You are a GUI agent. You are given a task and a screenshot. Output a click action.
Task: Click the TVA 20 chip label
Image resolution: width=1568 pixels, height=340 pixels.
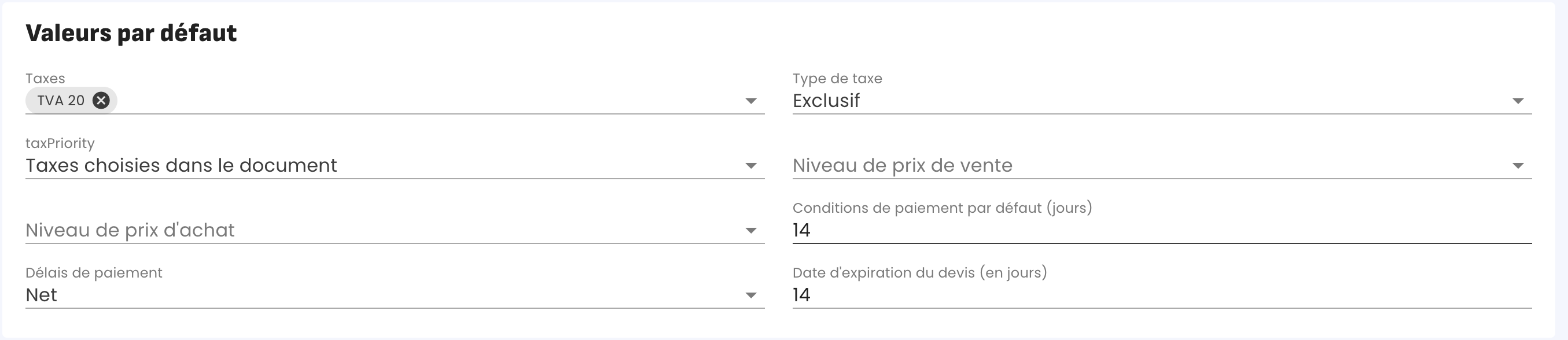tap(60, 101)
